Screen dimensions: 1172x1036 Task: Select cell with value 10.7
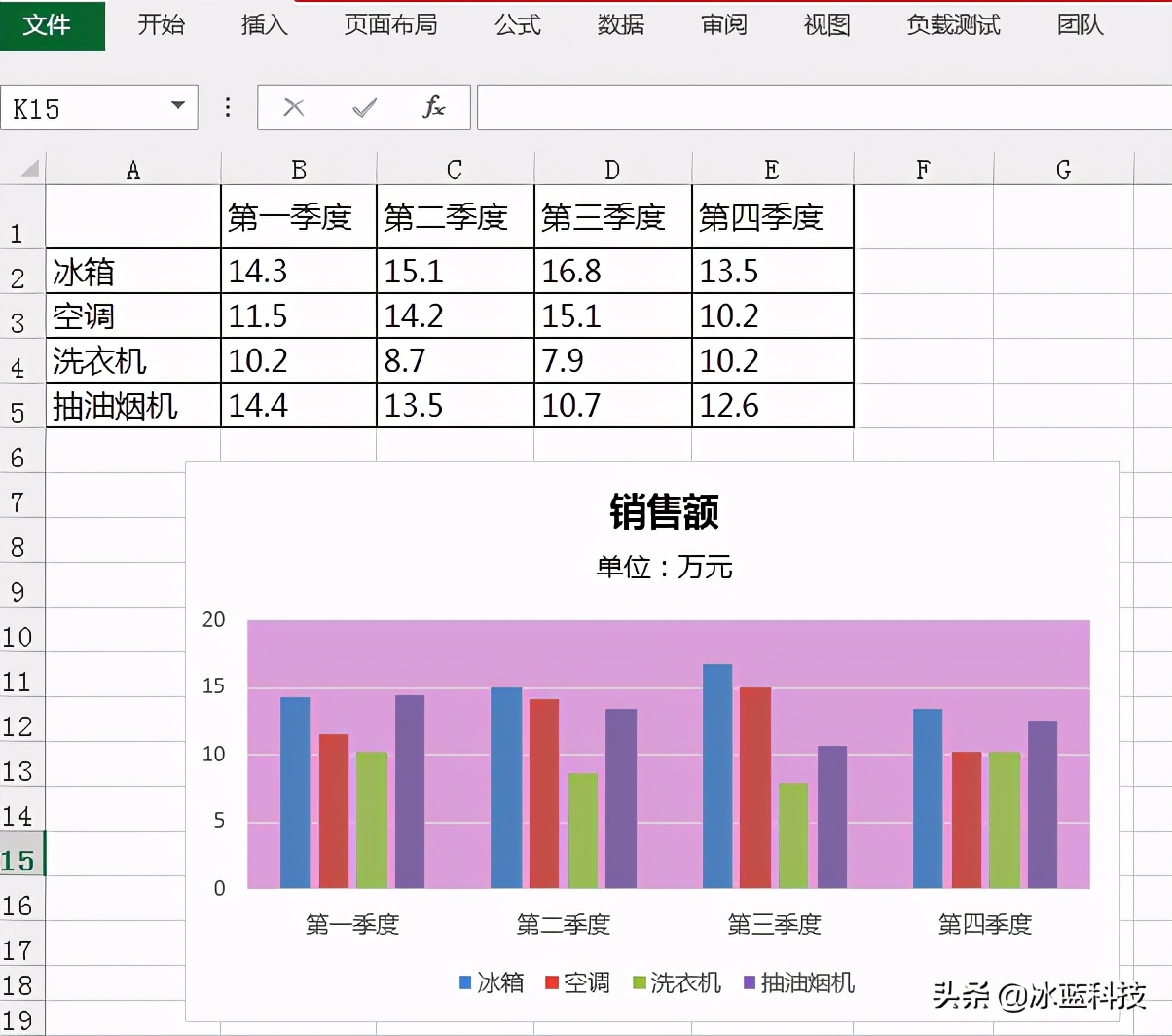(x=613, y=405)
